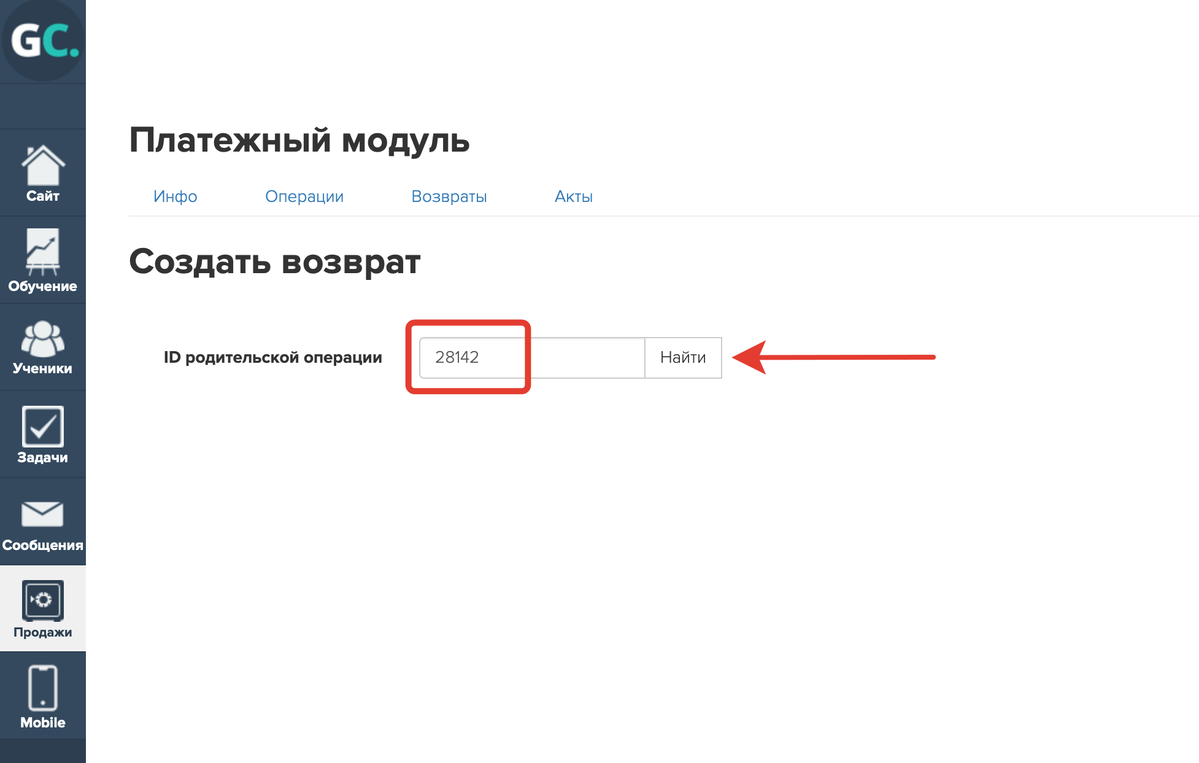Select the Продажи safe icon

(43, 600)
